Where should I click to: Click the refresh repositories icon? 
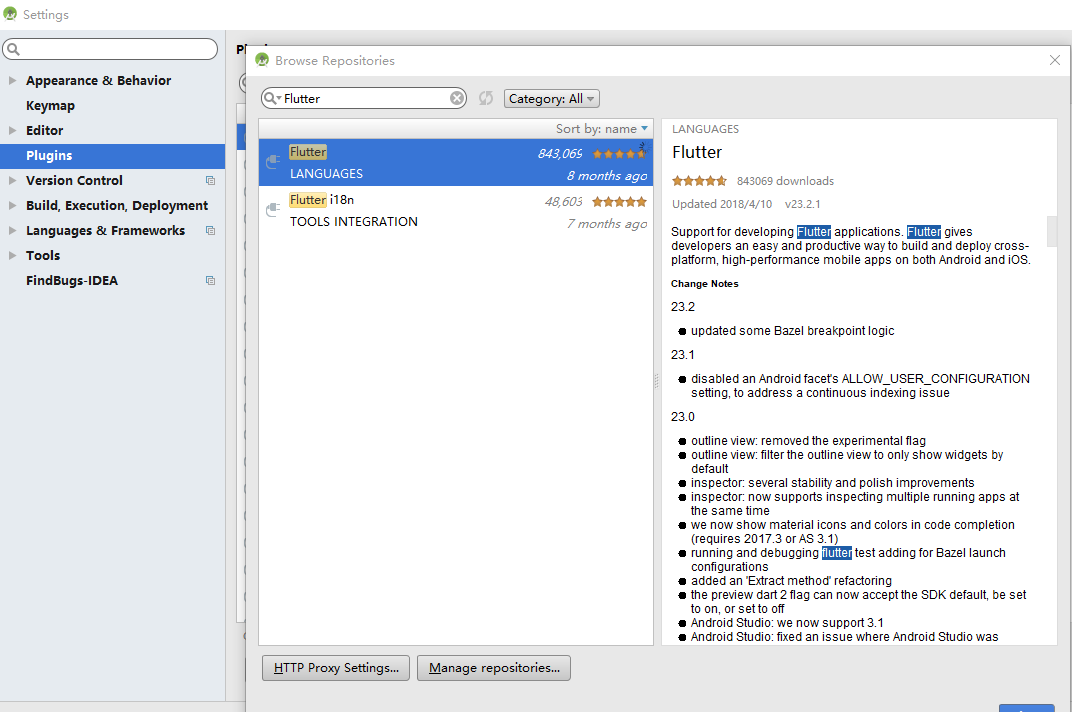486,98
